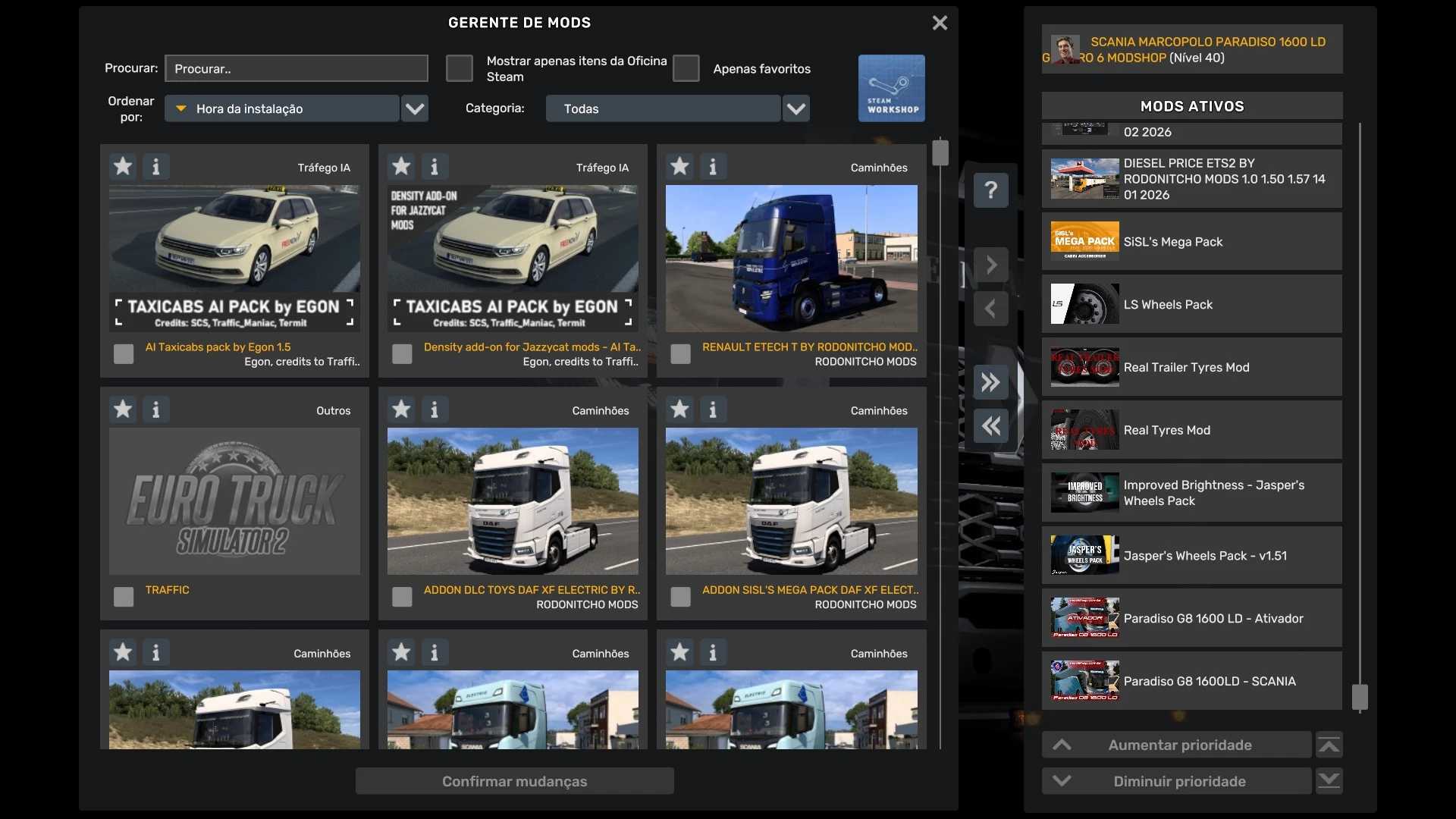Screen dimensions: 1456x819
Task: Select Real Tyres Mod list entry
Action: (1191, 430)
